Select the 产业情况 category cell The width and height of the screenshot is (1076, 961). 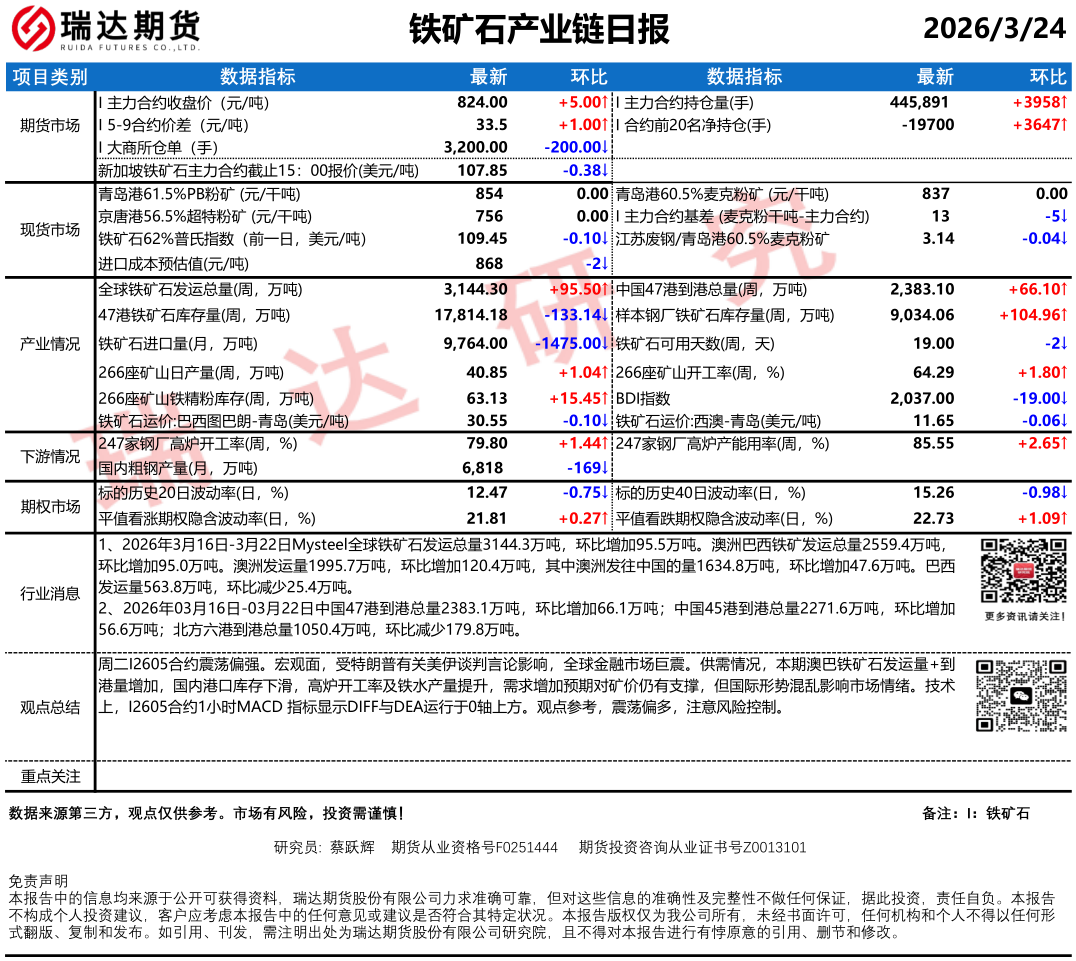[50, 344]
